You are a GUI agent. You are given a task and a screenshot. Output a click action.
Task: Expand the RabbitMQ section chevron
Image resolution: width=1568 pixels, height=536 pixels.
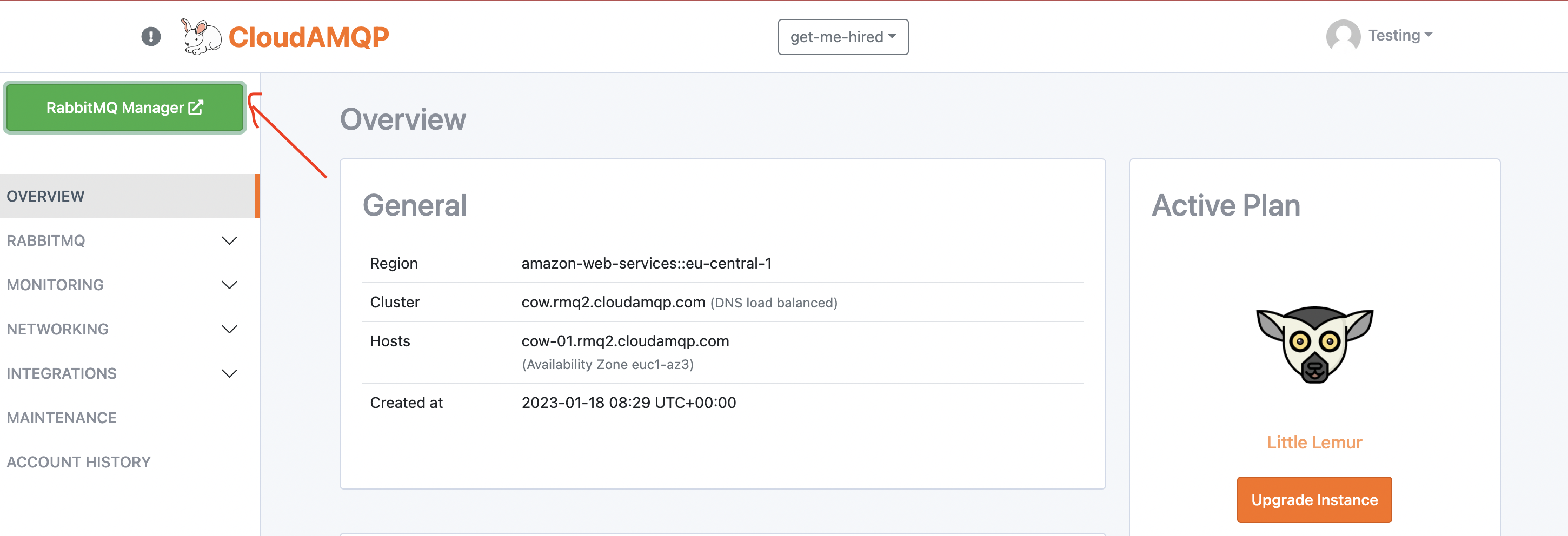[x=229, y=241]
